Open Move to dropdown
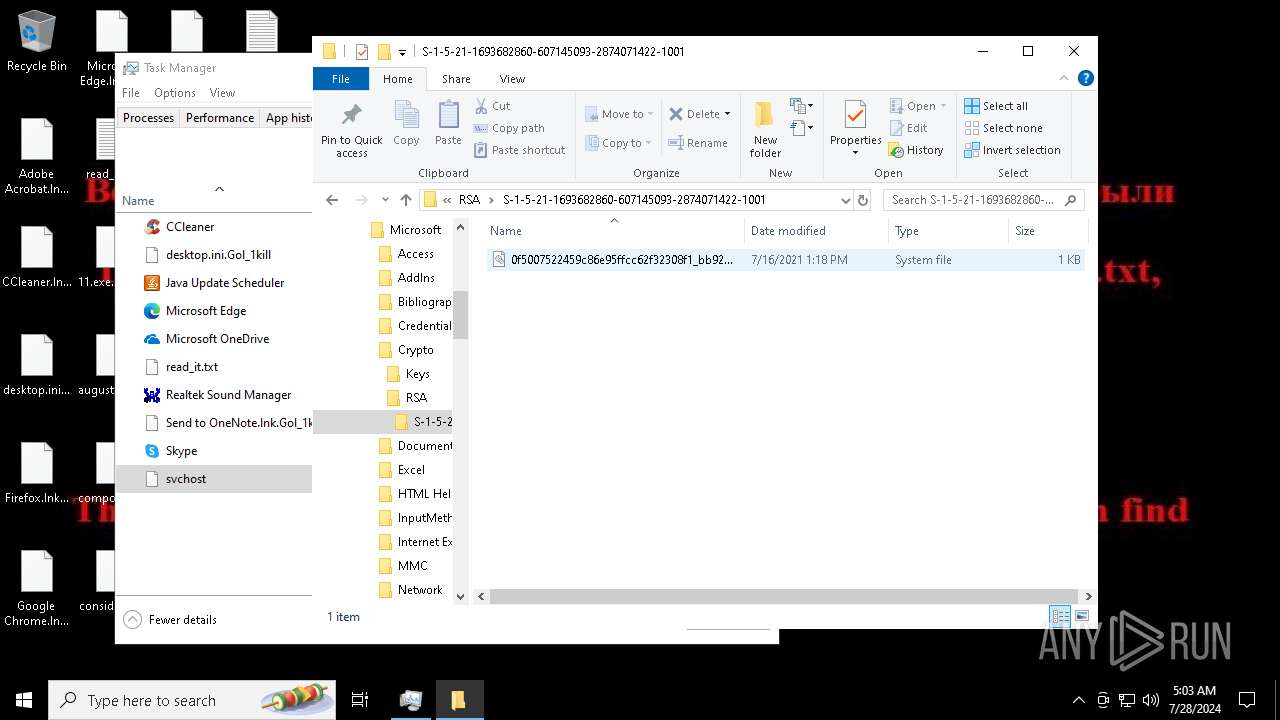Screen dimensions: 1280x720 click(x=619, y=114)
